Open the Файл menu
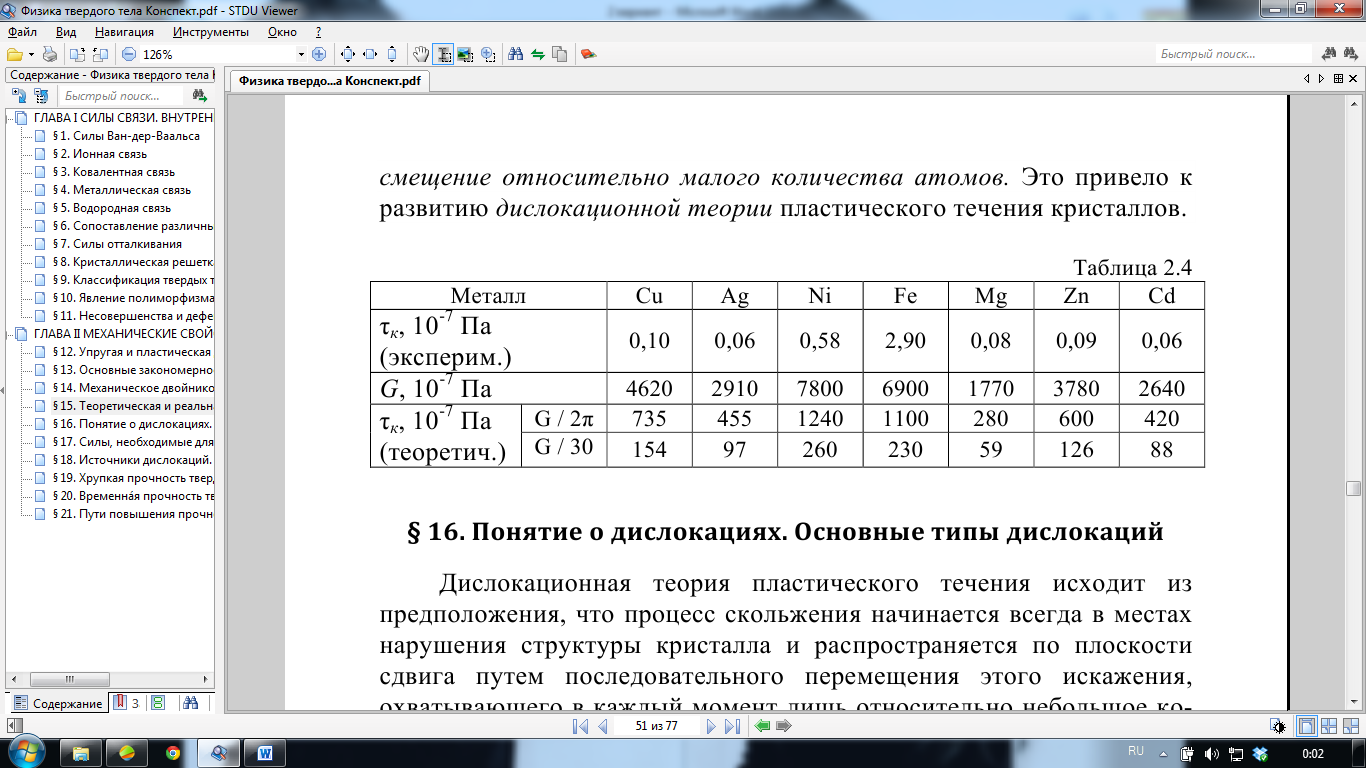 point(22,32)
